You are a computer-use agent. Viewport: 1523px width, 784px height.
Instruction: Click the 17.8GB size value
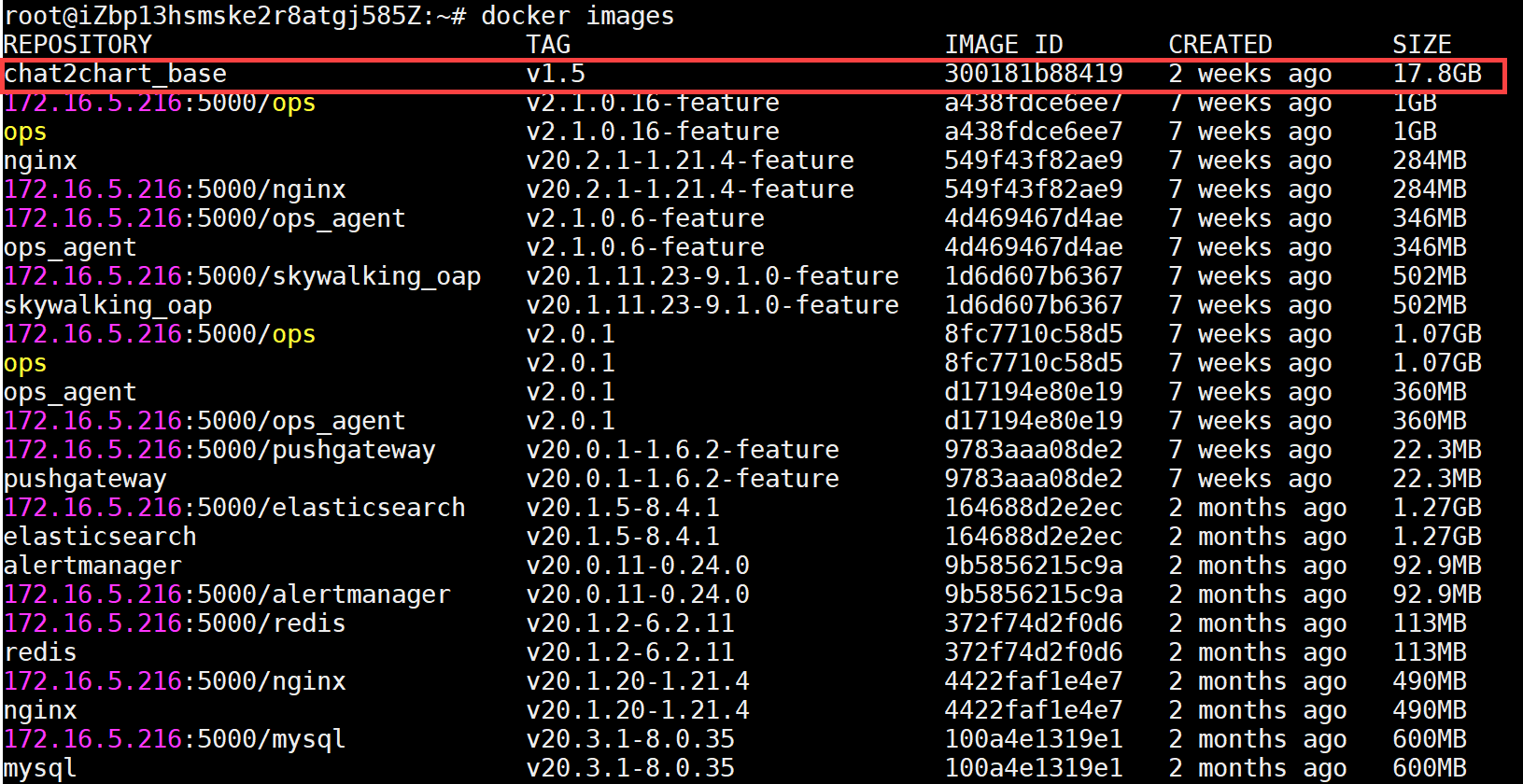[1437, 74]
